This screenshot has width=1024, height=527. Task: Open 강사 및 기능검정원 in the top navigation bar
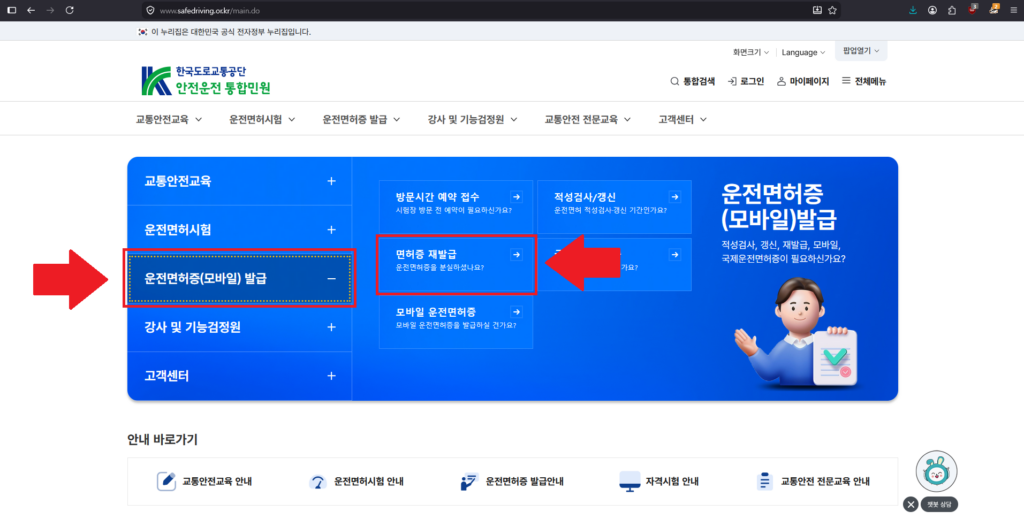click(472, 120)
